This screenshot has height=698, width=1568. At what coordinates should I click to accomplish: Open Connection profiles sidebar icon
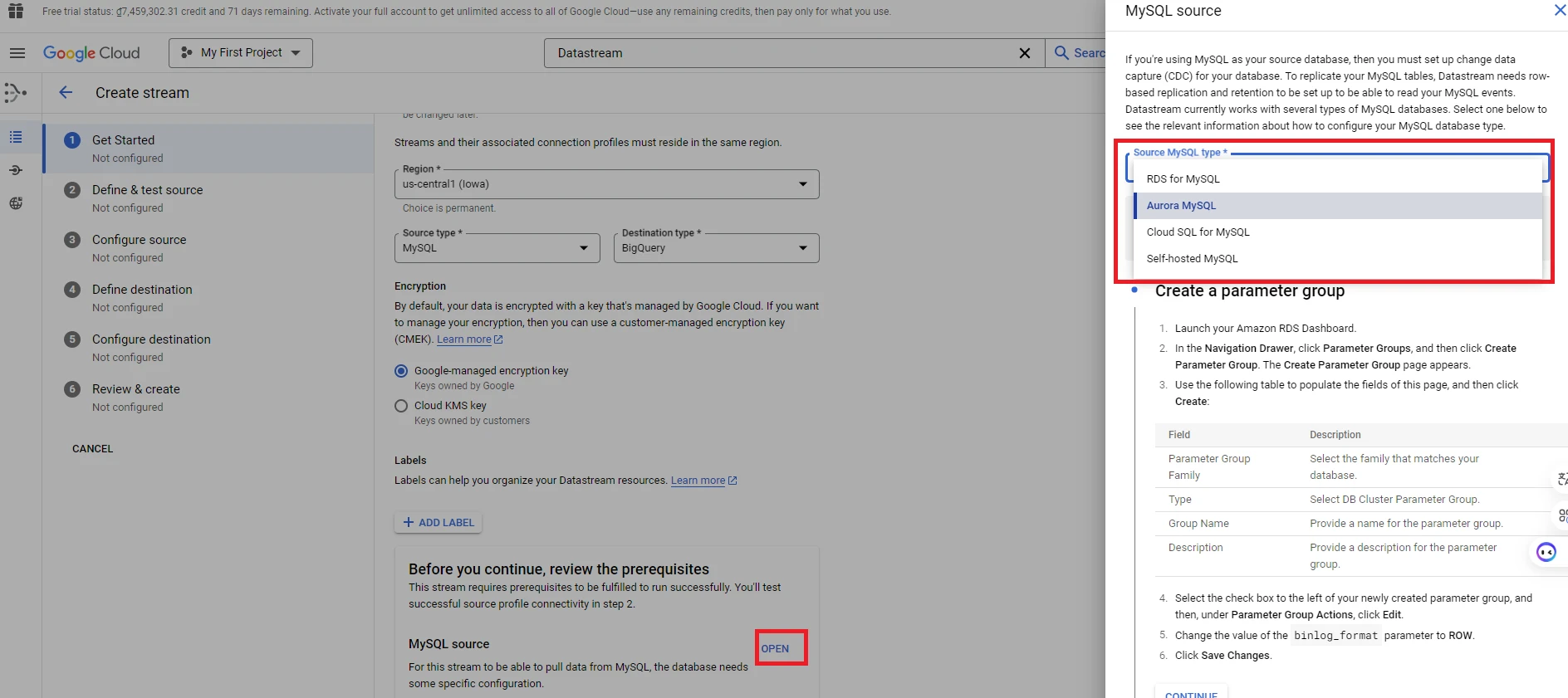[16, 170]
